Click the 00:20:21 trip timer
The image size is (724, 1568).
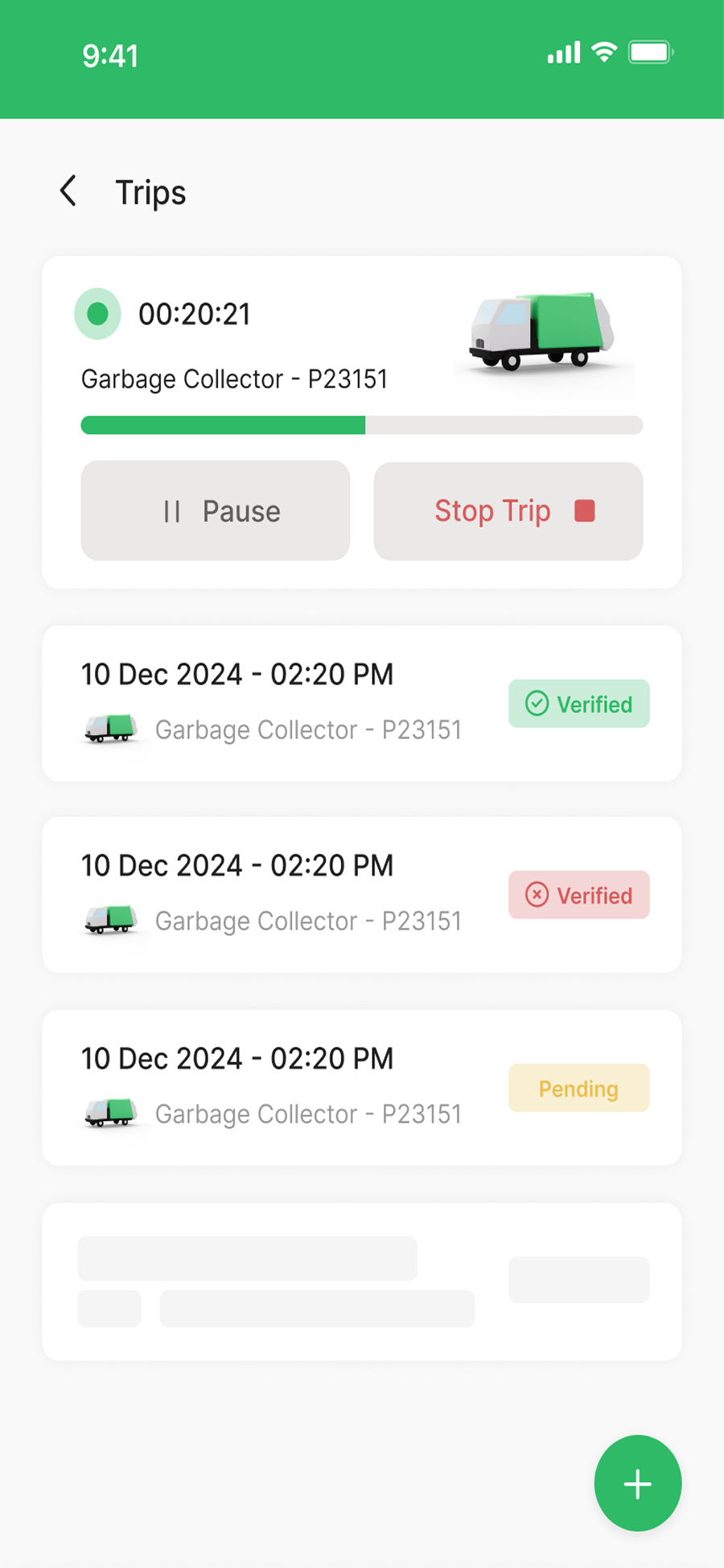click(194, 314)
